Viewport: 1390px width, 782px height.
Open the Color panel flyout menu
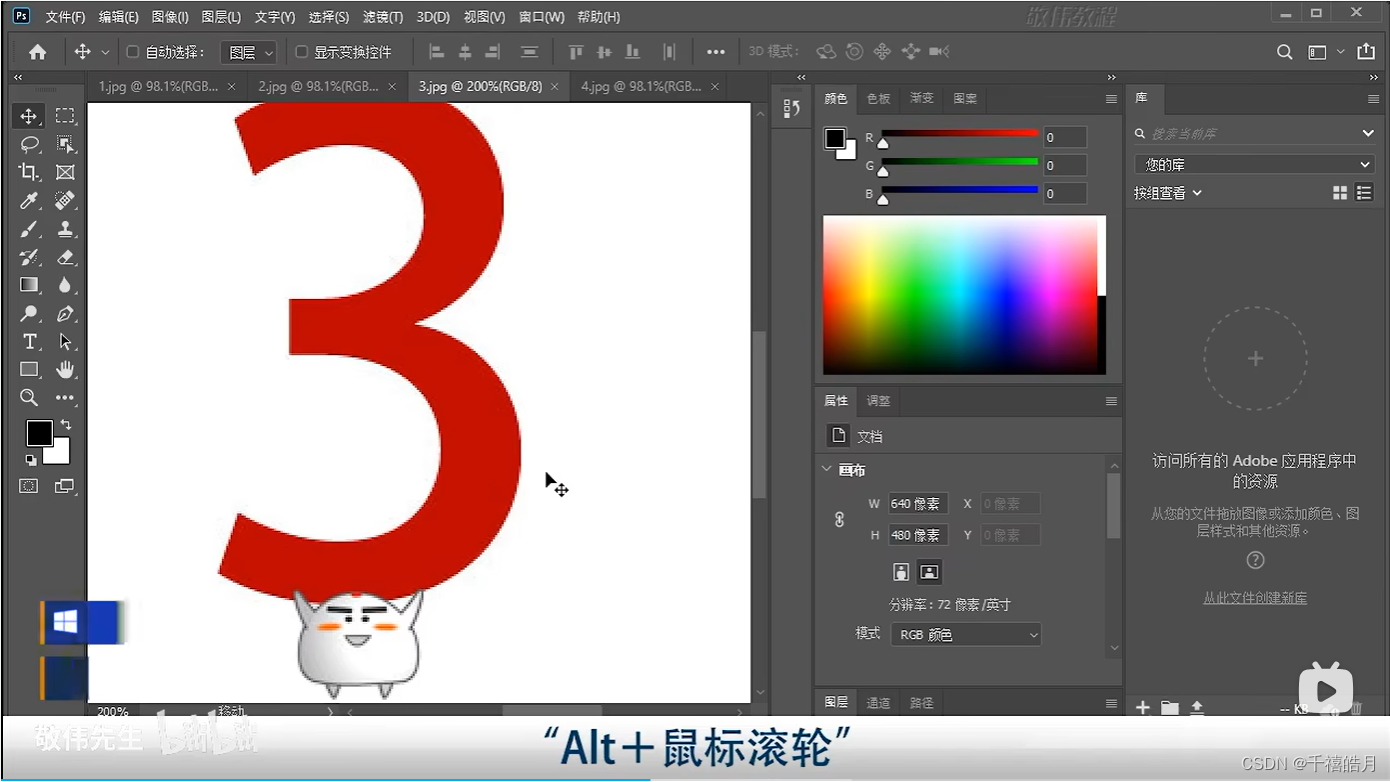point(1111,99)
